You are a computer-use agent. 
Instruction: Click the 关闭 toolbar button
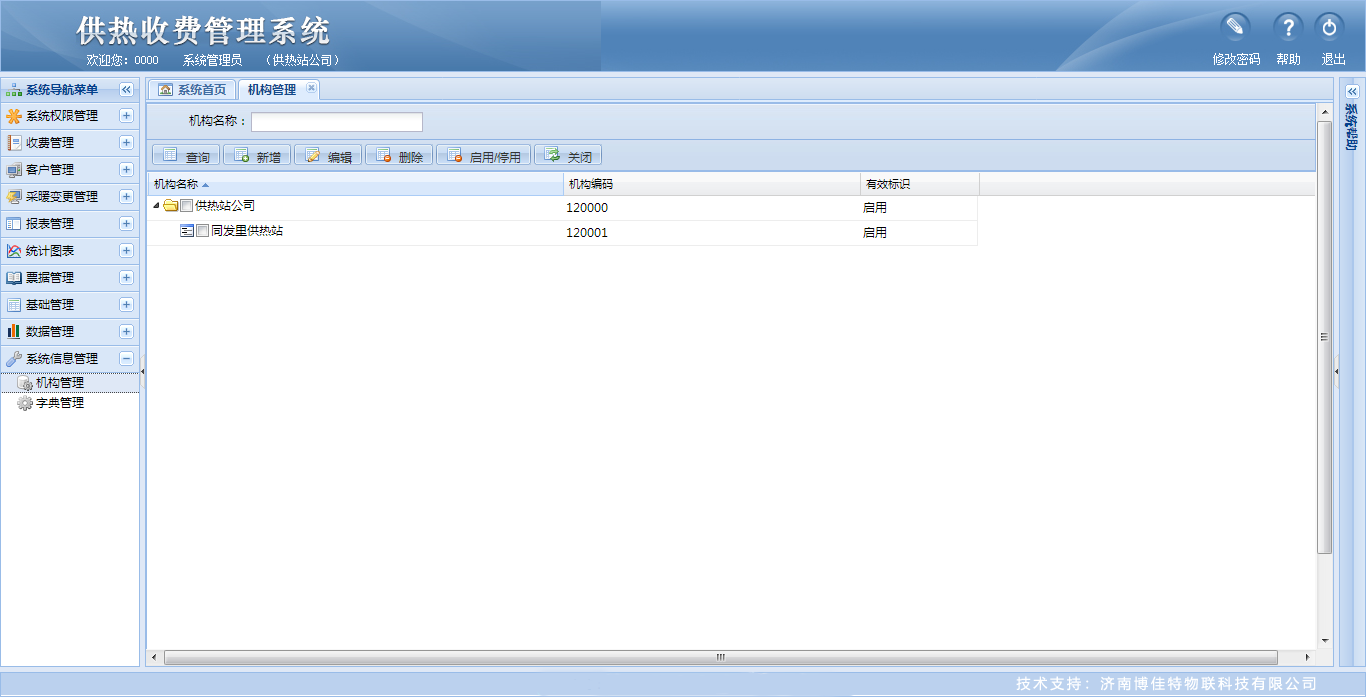(x=568, y=156)
